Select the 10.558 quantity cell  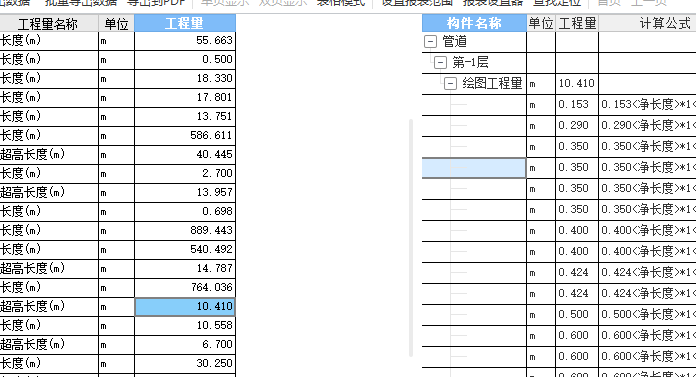(185, 325)
